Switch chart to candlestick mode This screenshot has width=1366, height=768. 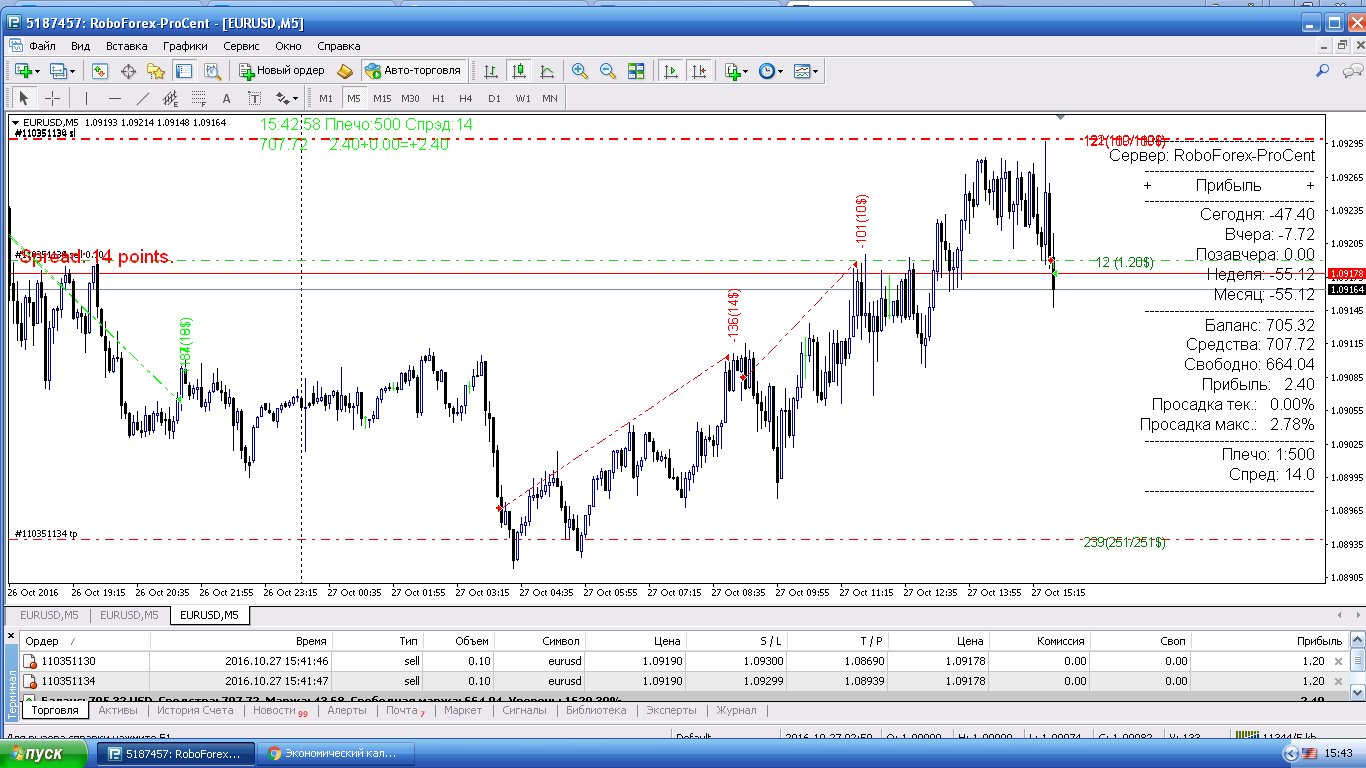[518, 71]
